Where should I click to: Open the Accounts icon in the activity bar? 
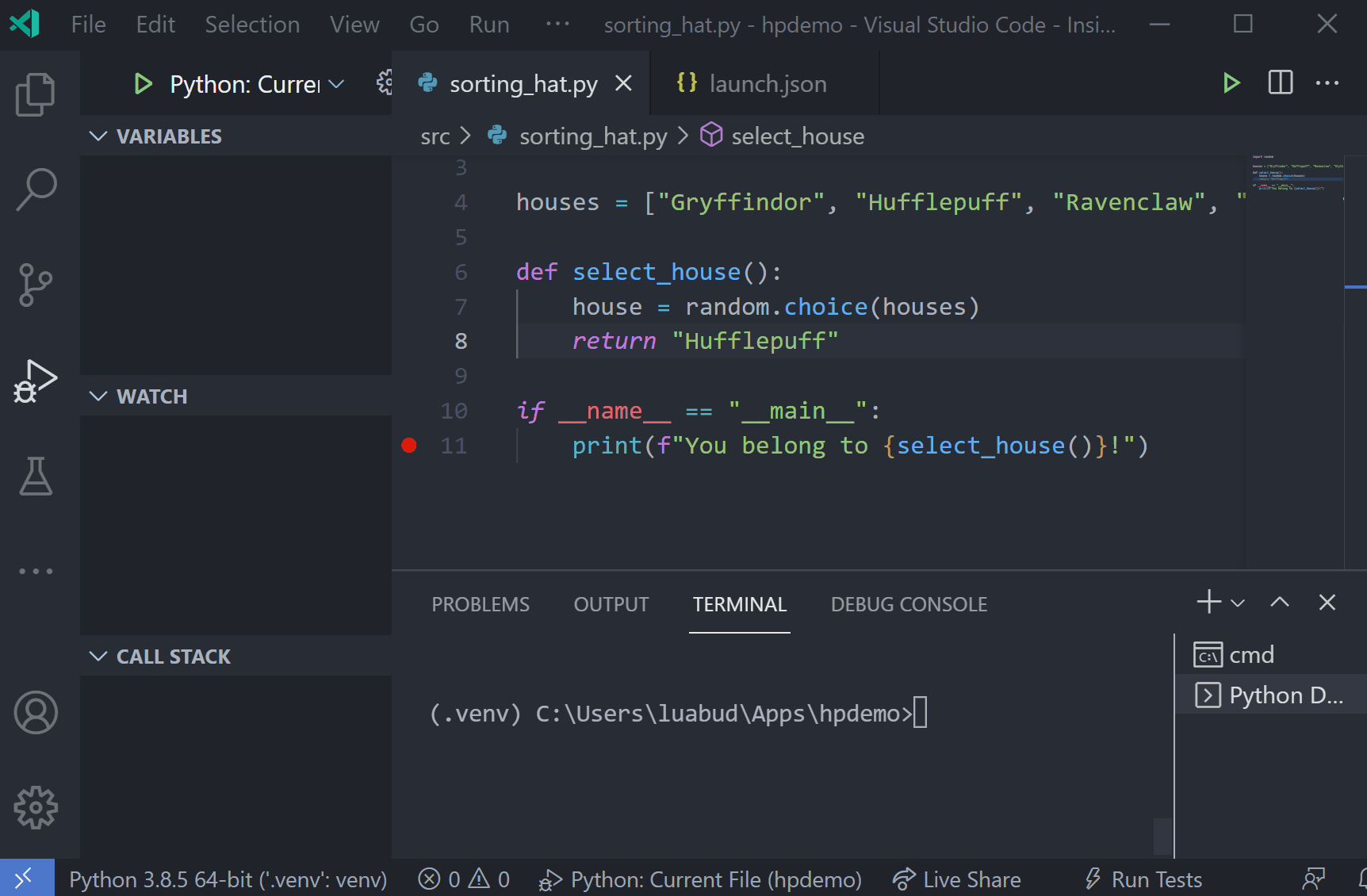36,712
